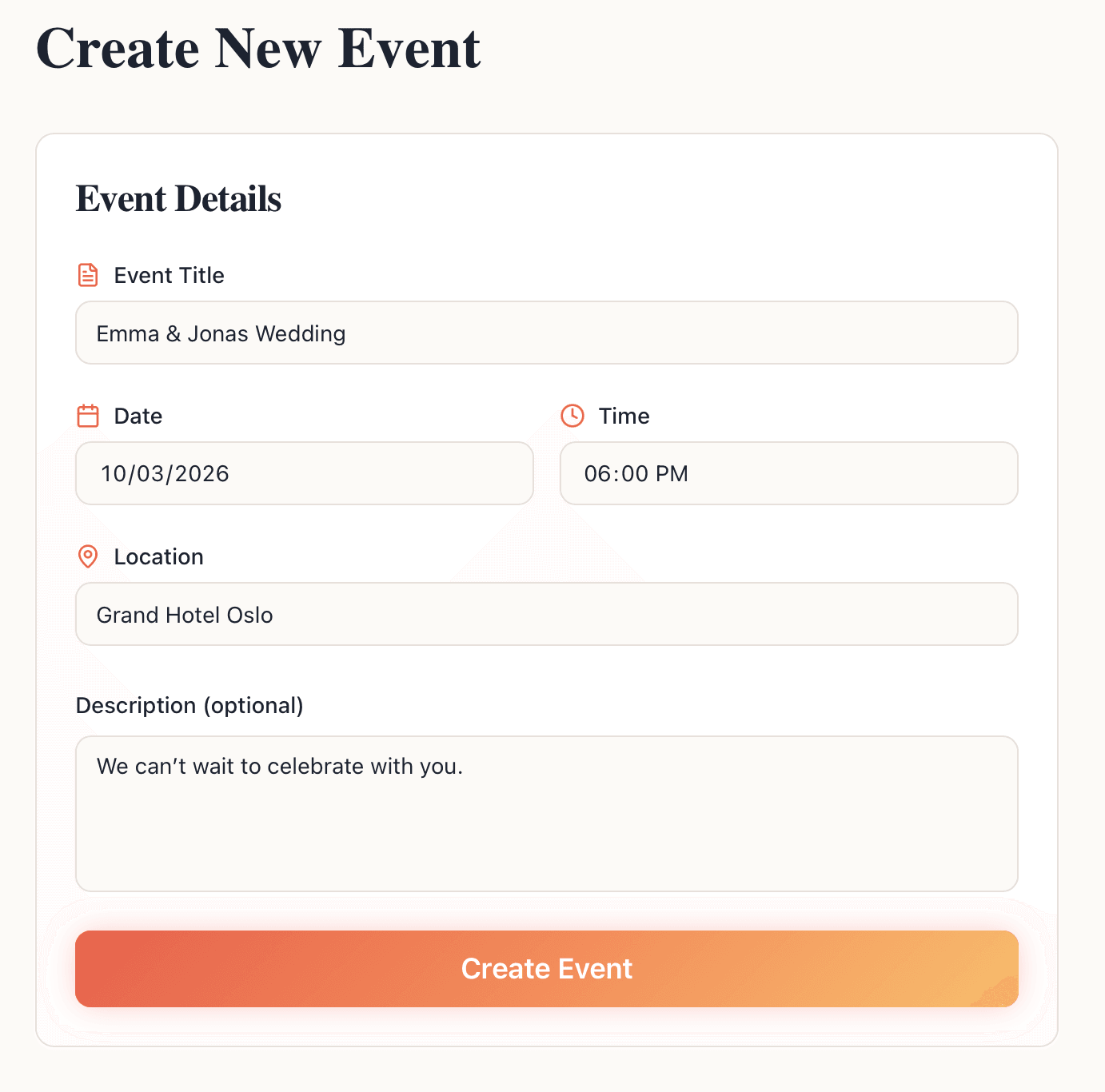
Task: Select the Event Title input containing Emma & Jonas Wedding
Action: (546, 333)
